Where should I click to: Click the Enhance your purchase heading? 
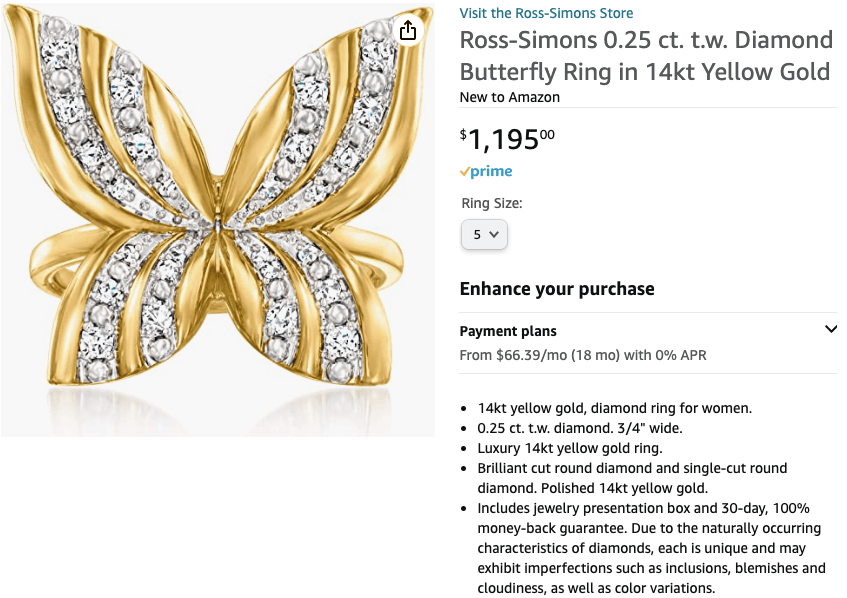(557, 289)
